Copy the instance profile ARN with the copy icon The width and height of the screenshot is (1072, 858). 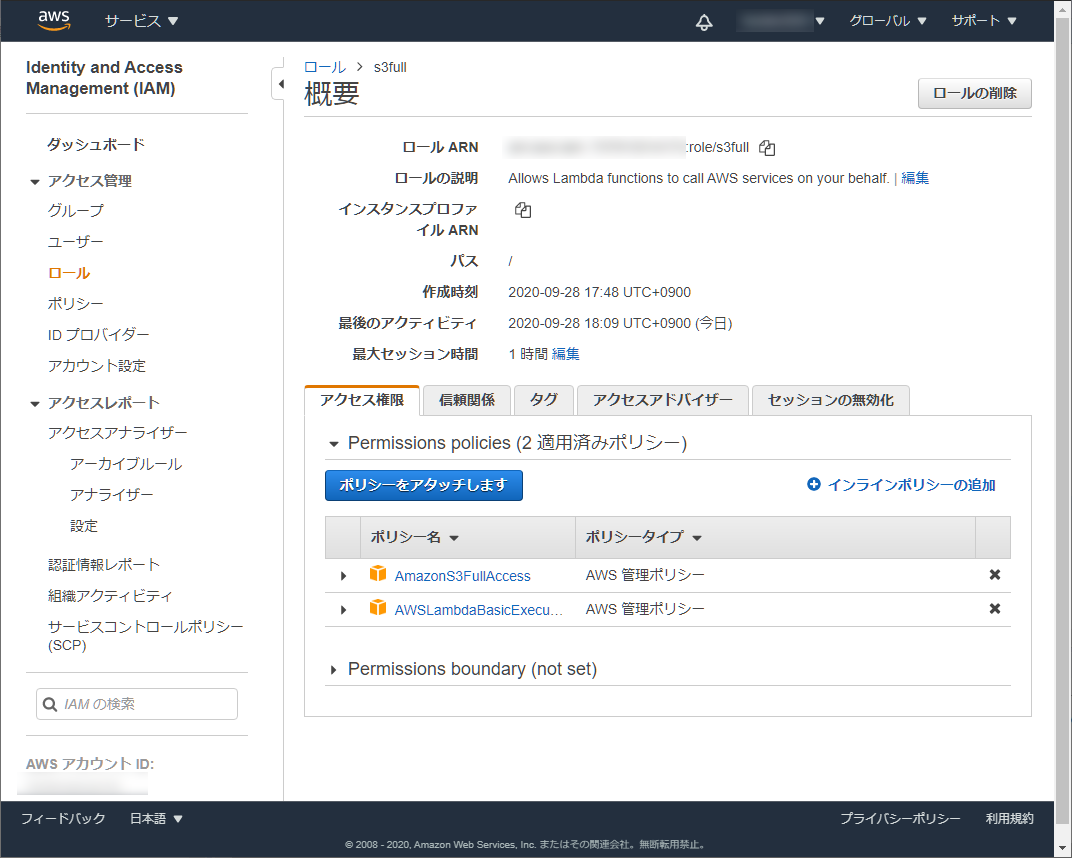pos(523,210)
